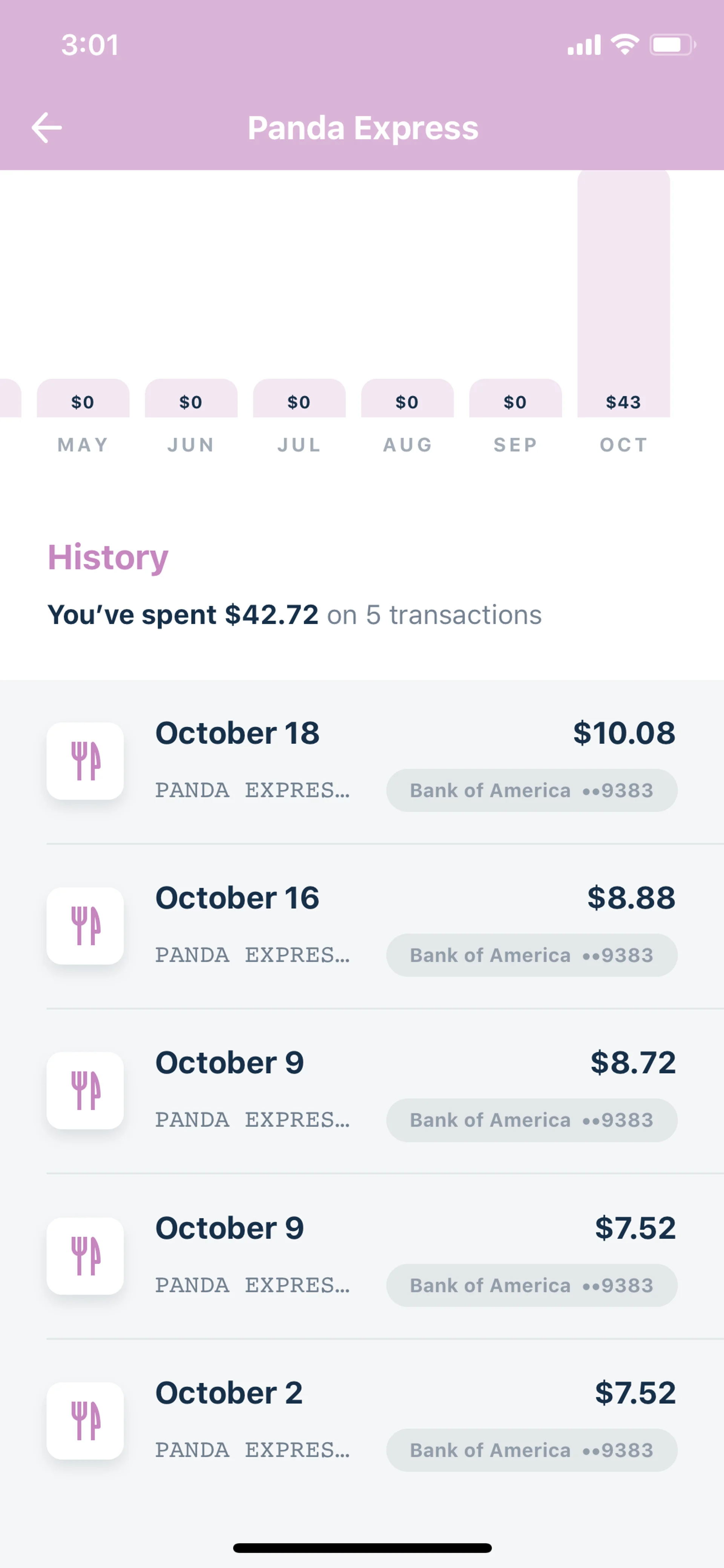Select the August $0 bar

point(407,399)
